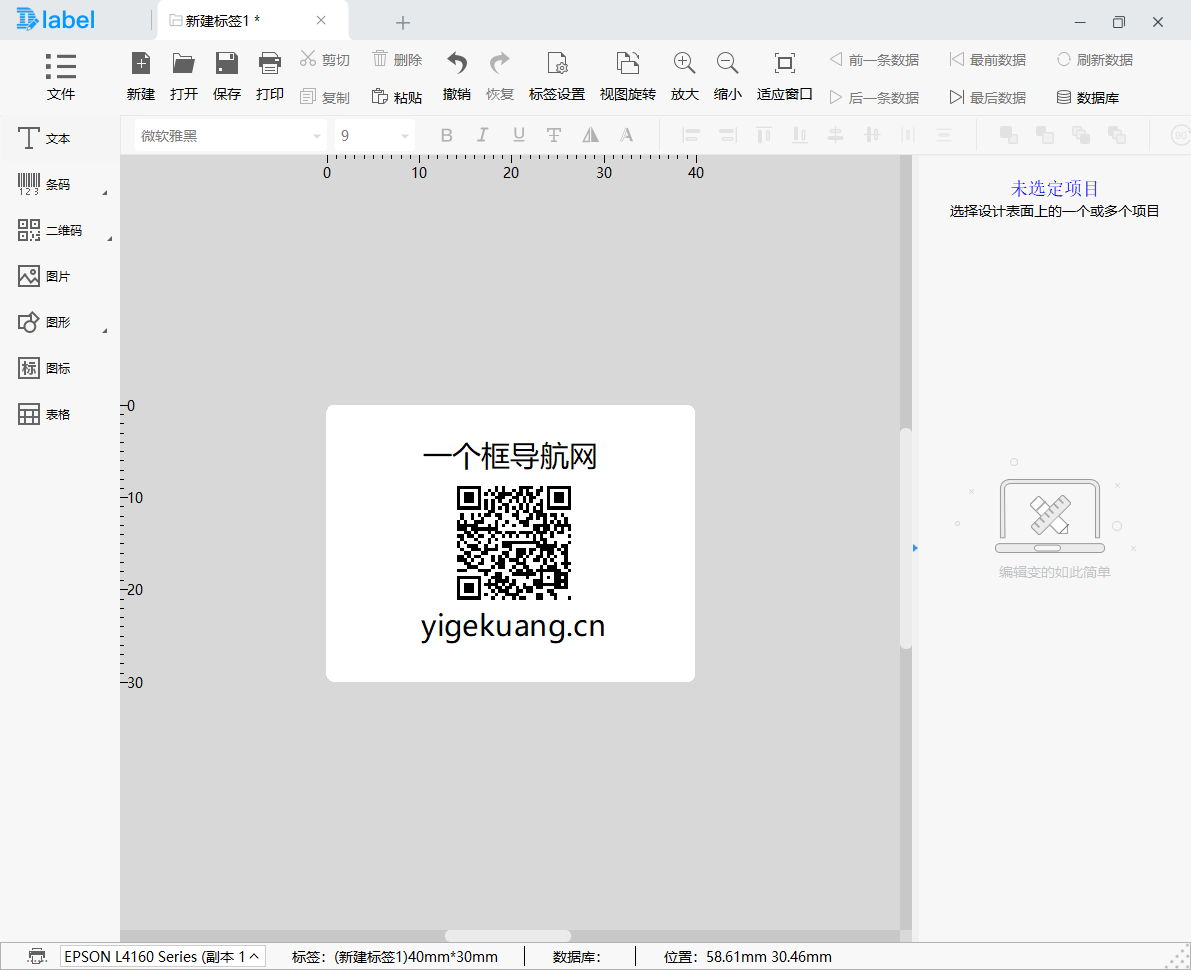The width and height of the screenshot is (1191, 970).
Task: Select the 一个框导航网 text on label
Action: click(x=510, y=456)
